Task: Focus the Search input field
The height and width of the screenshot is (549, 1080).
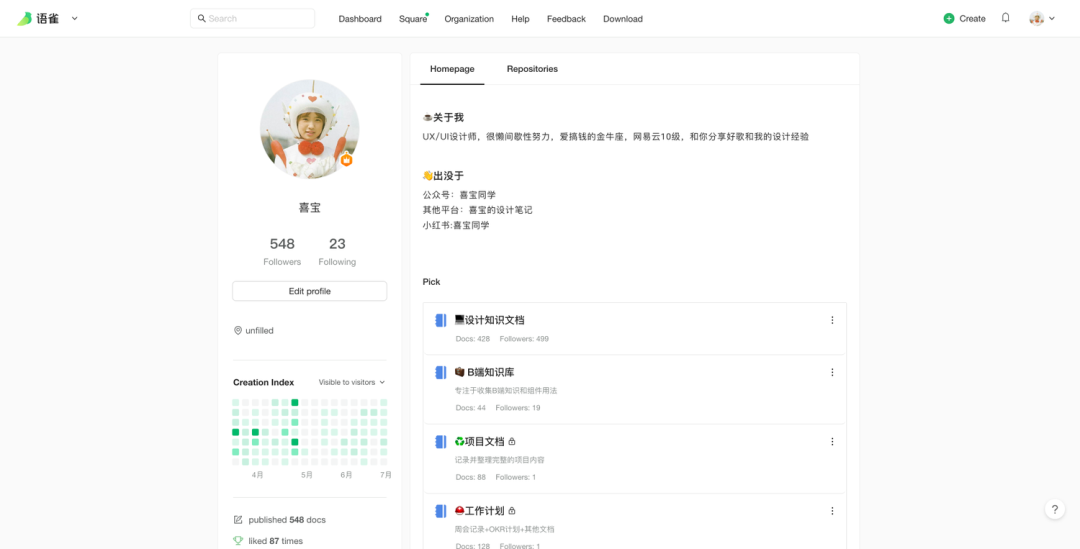Action: [252, 19]
